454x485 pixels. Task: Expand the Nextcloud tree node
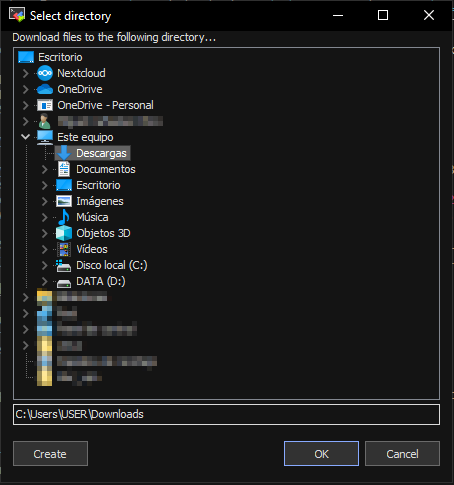25,73
